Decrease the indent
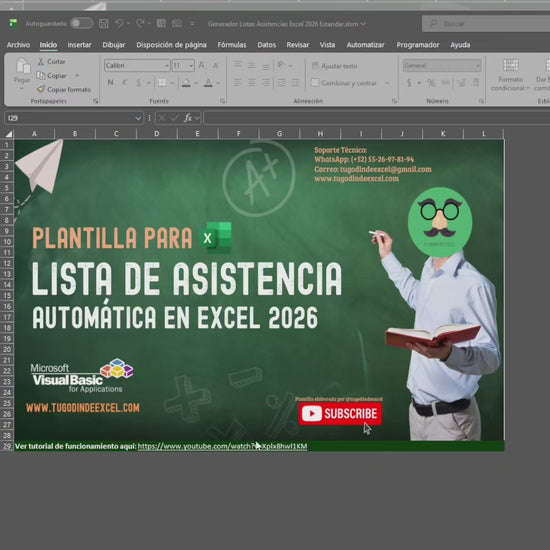Image resolution: width=550 pixels, height=550 pixels. tap(281, 82)
